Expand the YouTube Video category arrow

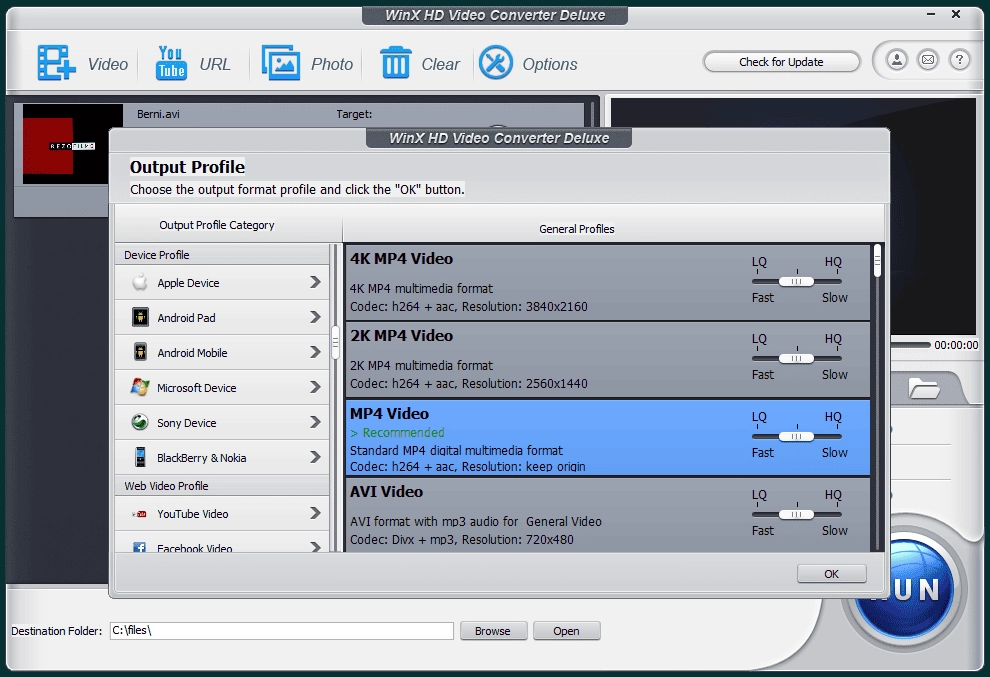[315, 513]
